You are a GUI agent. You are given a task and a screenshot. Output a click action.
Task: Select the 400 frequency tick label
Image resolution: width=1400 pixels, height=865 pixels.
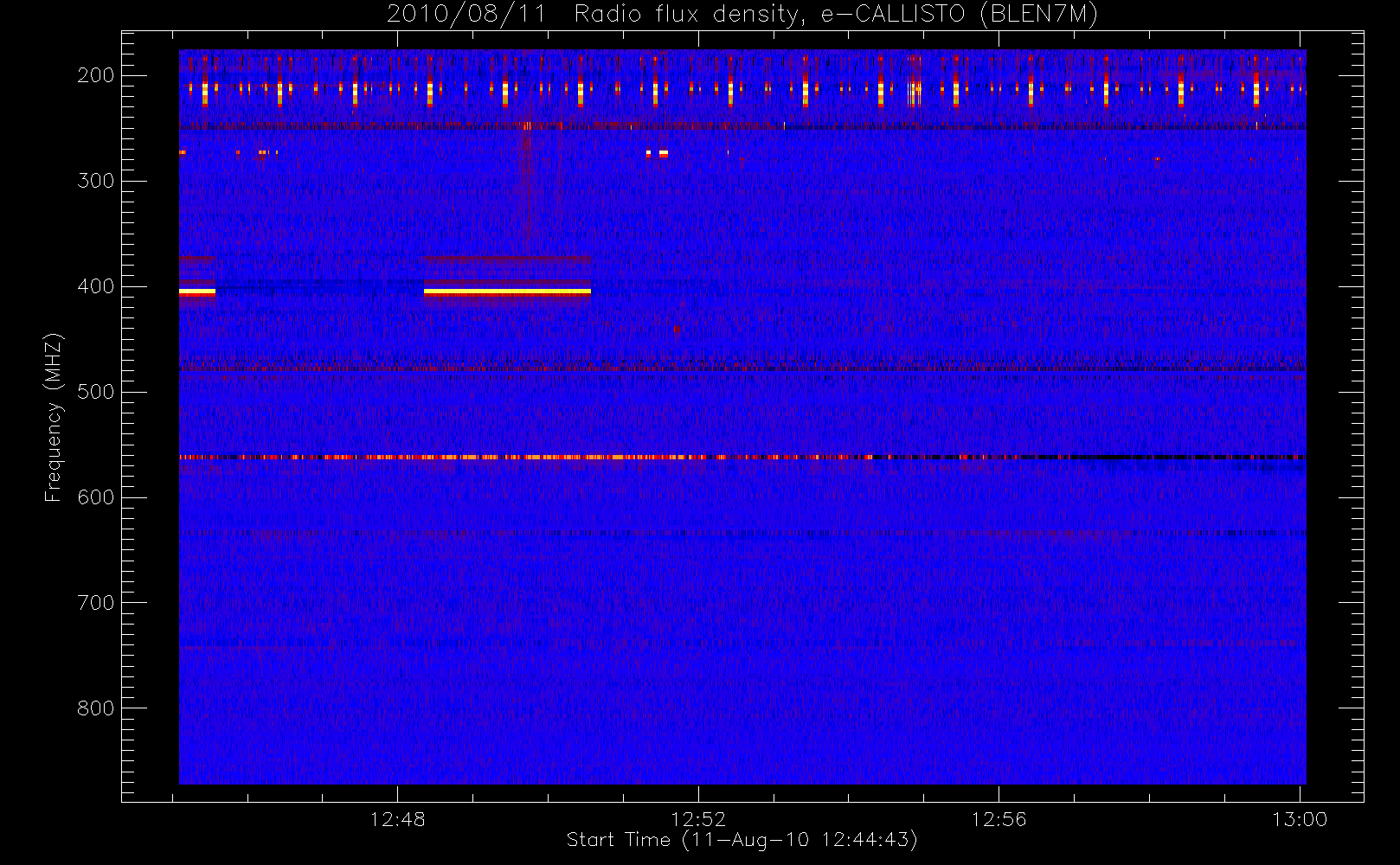[x=96, y=286]
